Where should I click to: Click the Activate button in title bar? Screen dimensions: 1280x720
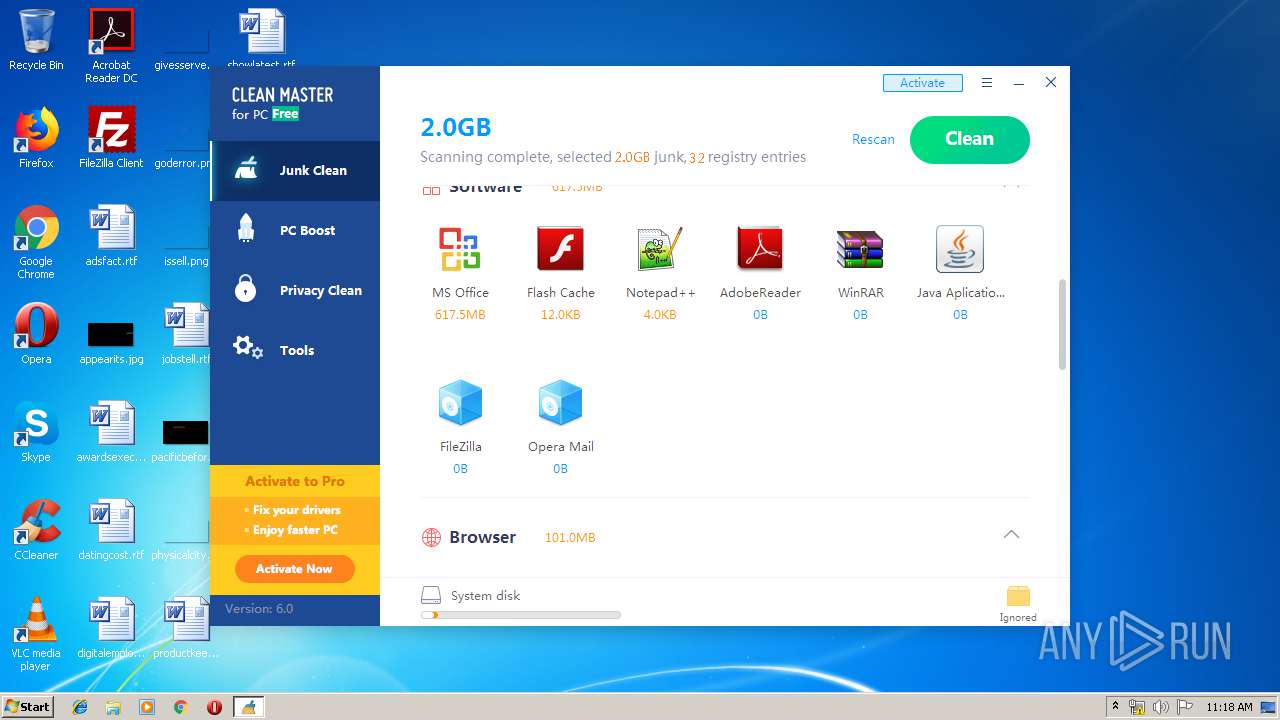click(922, 83)
